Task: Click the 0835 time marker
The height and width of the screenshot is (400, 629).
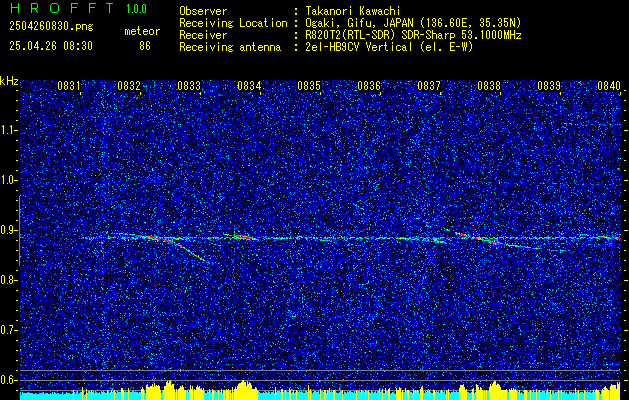Action: coord(309,85)
